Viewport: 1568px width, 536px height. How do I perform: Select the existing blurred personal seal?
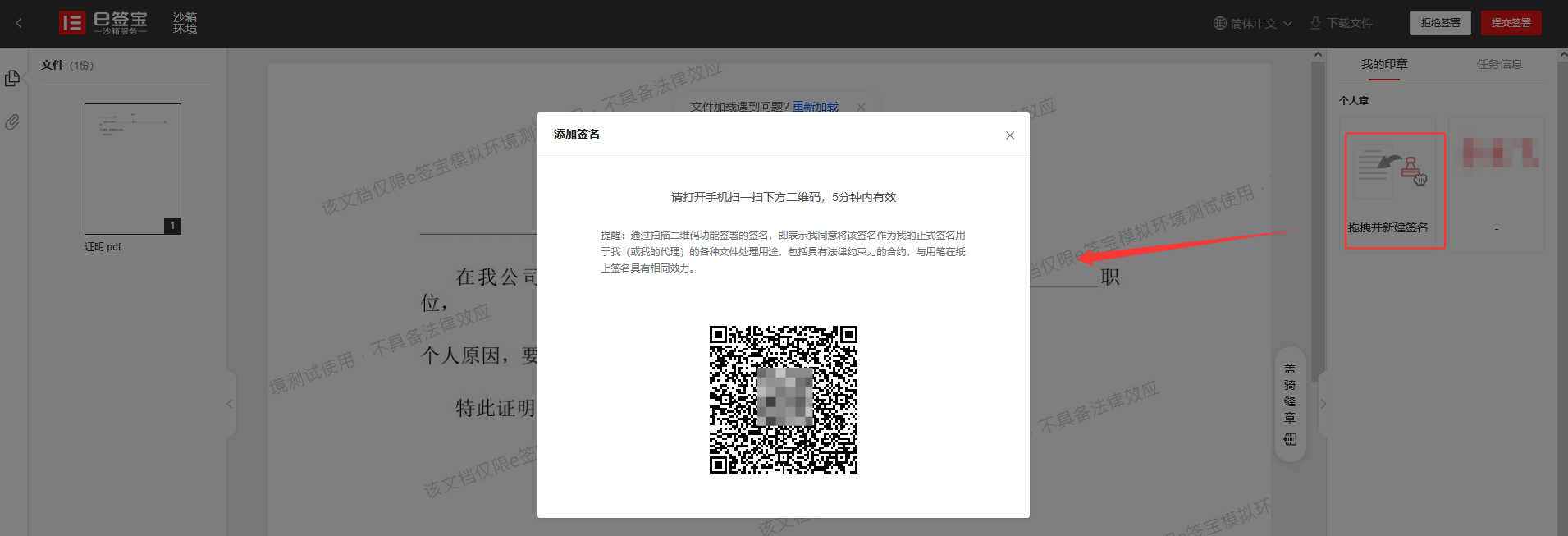click(1497, 184)
